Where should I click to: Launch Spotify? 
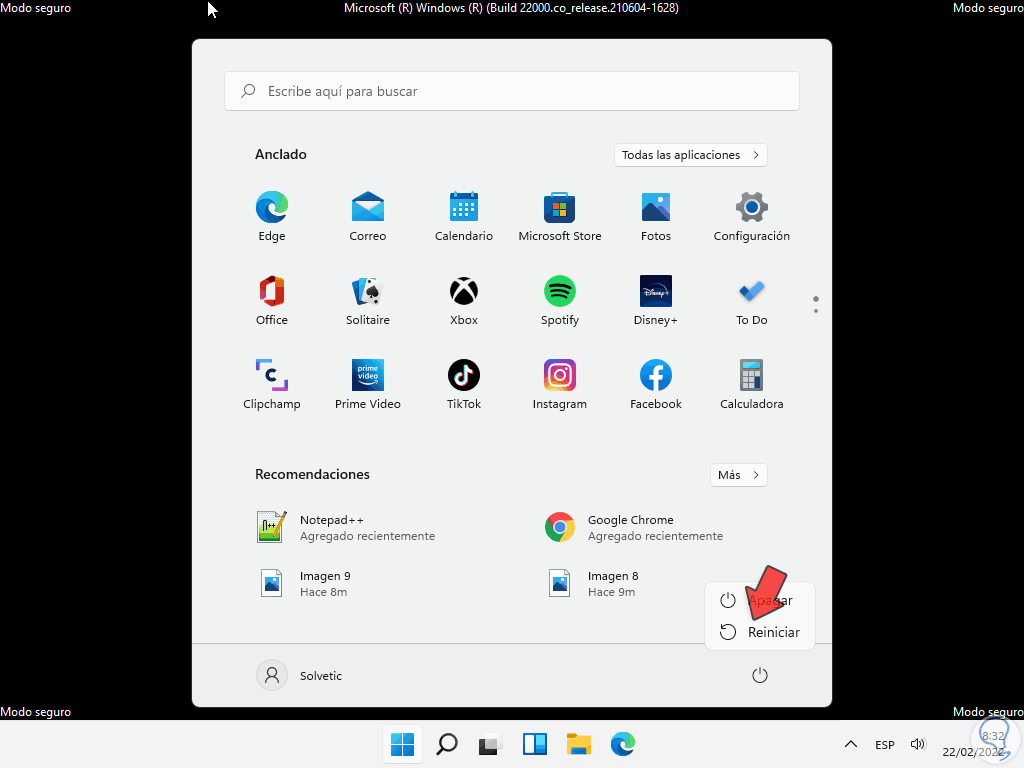click(x=560, y=300)
